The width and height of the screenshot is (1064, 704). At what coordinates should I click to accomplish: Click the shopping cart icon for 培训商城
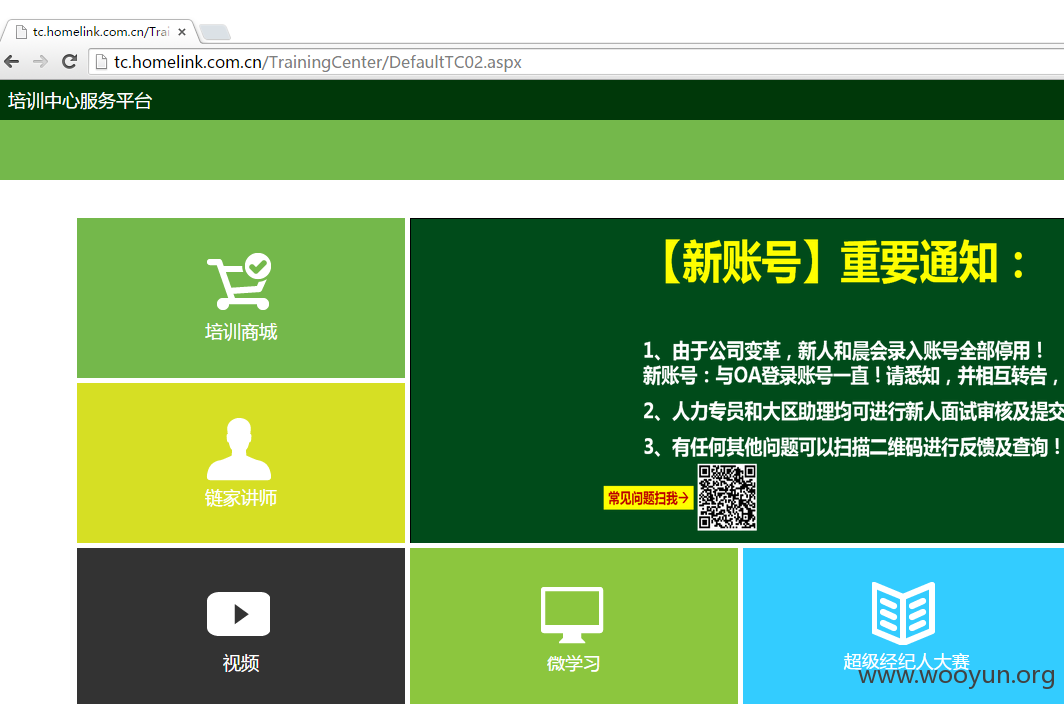pos(239,281)
